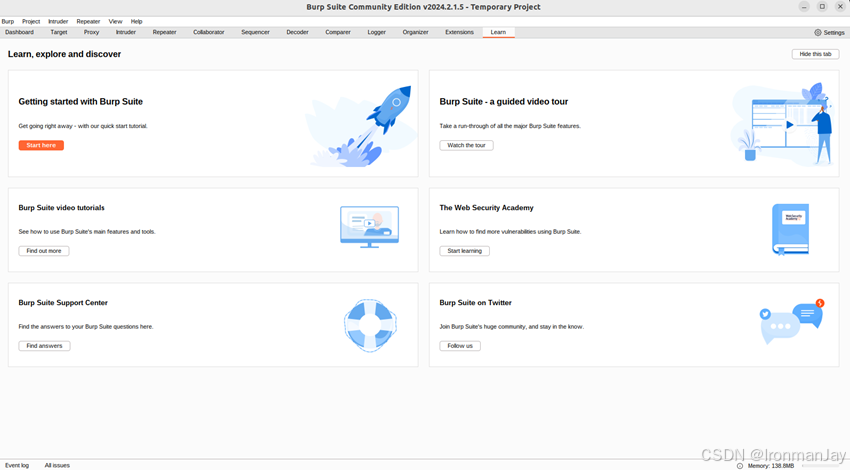Minimize the Burp Suite window
The height and width of the screenshot is (470, 850).
(804, 7)
